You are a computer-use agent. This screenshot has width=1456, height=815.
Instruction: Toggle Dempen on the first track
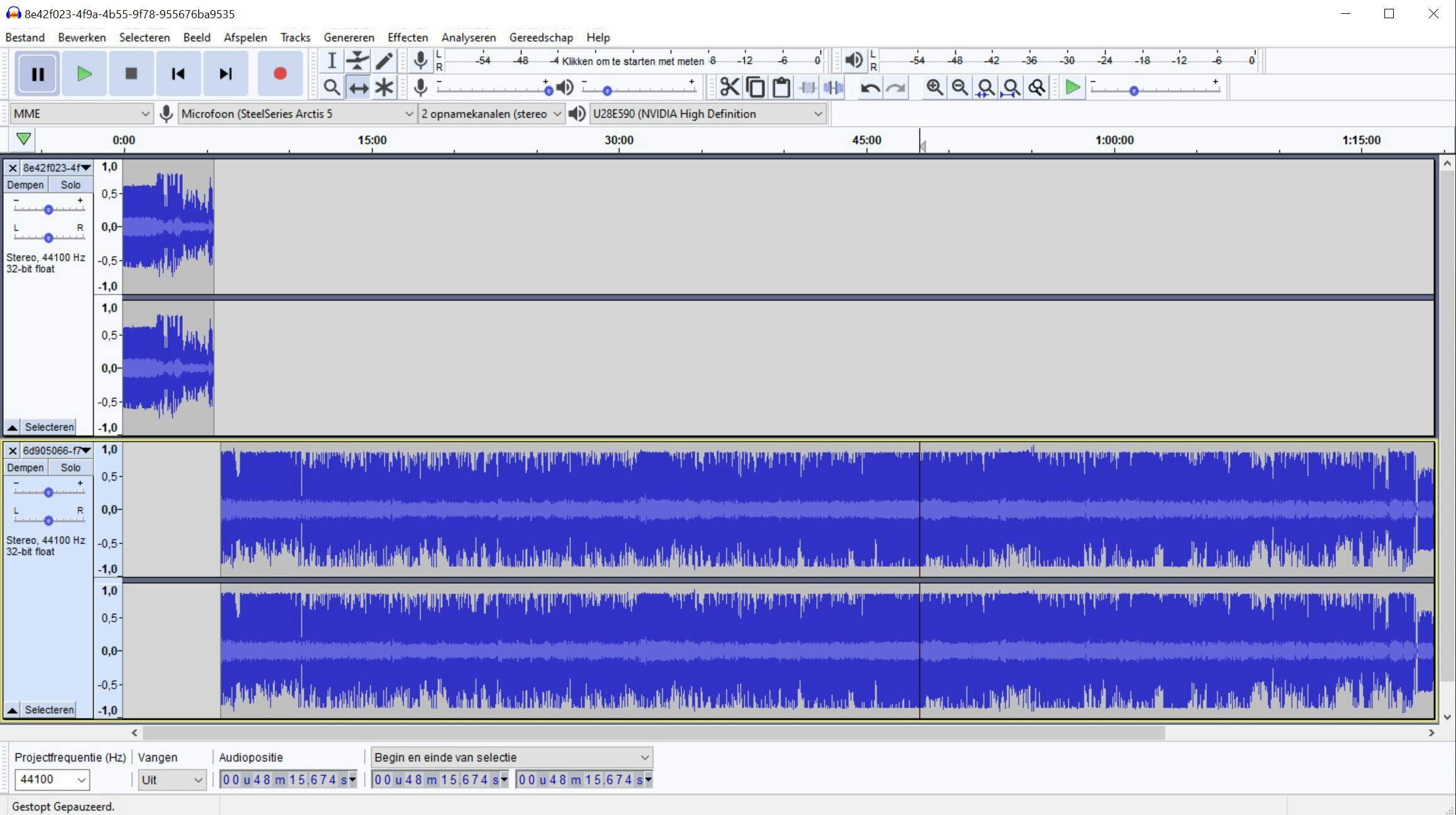tap(25, 185)
